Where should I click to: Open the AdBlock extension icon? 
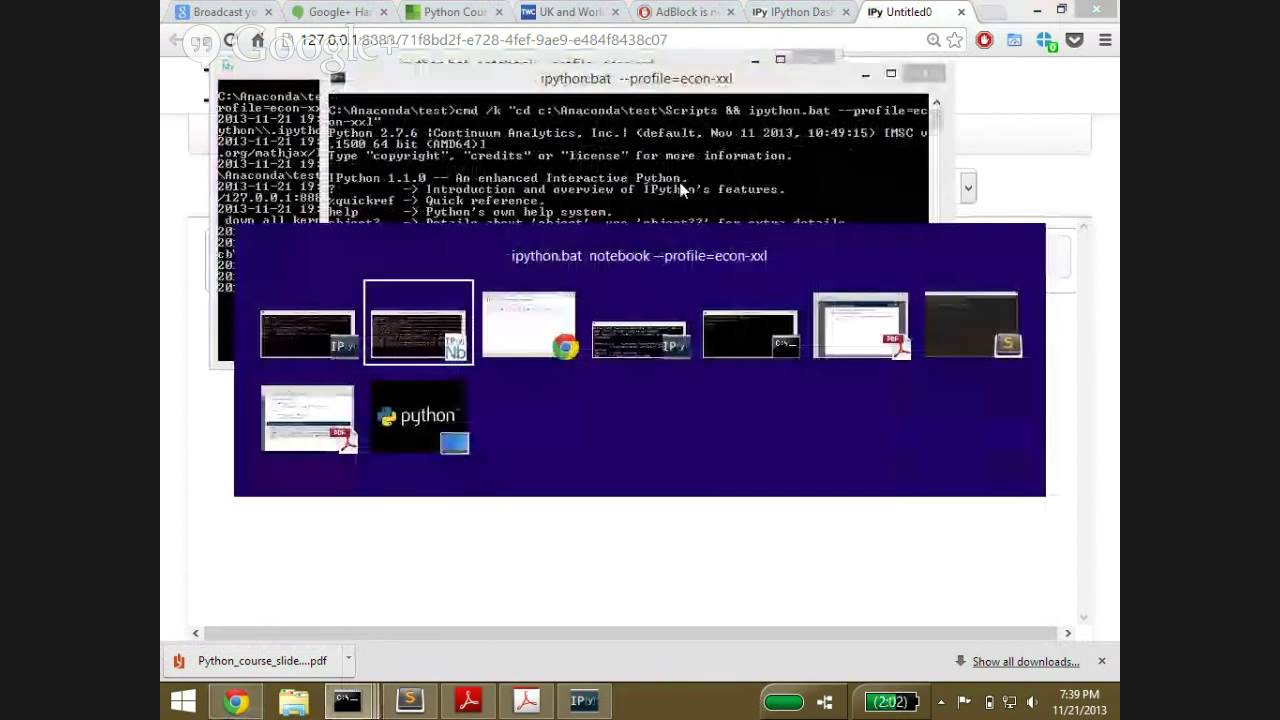pyautogui.click(x=985, y=40)
